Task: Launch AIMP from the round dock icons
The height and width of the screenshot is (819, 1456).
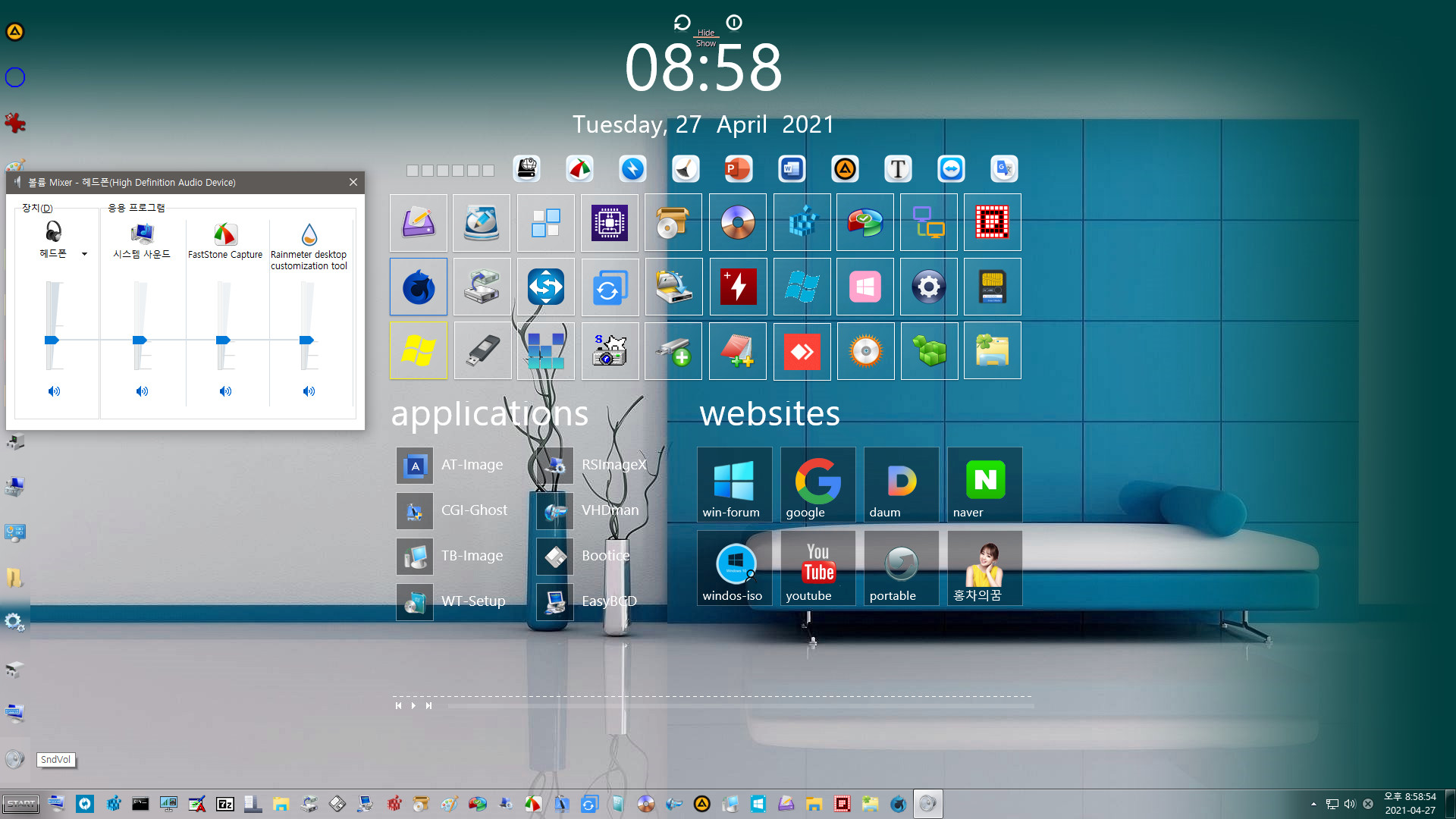Action: 845,168
